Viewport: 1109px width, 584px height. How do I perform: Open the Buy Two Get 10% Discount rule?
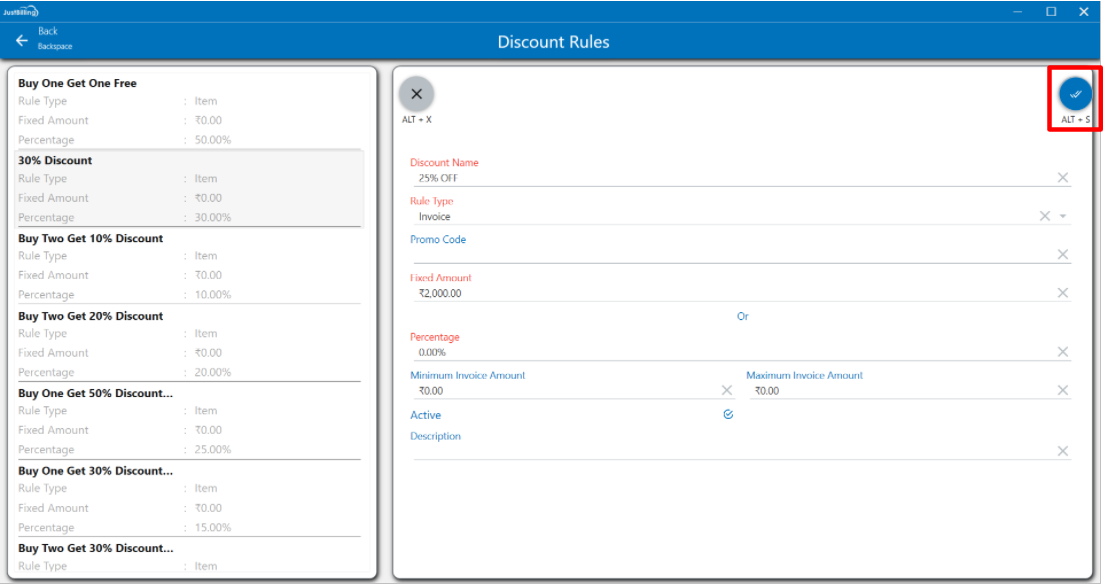click(x=90, y=239)
